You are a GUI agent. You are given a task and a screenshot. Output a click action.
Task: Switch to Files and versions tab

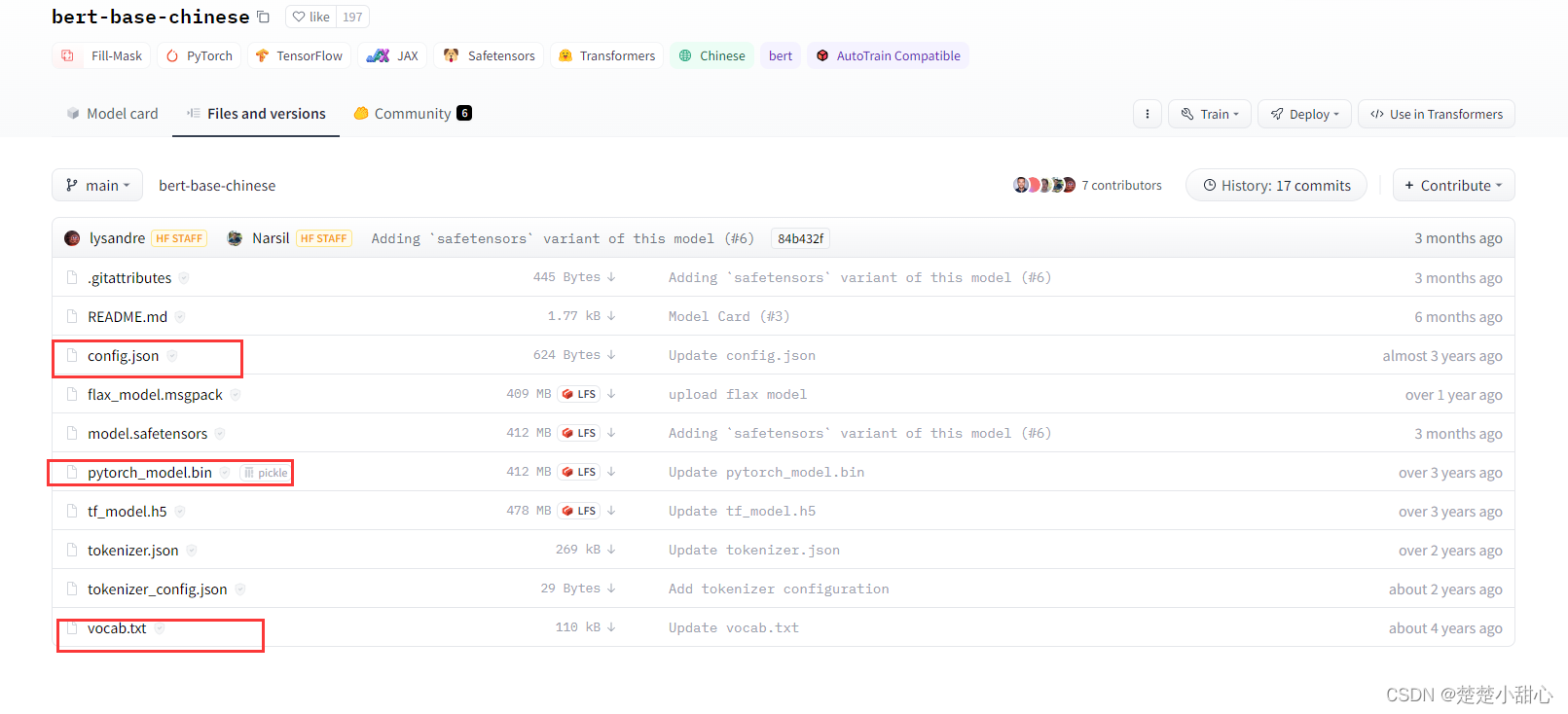point(256,114)
